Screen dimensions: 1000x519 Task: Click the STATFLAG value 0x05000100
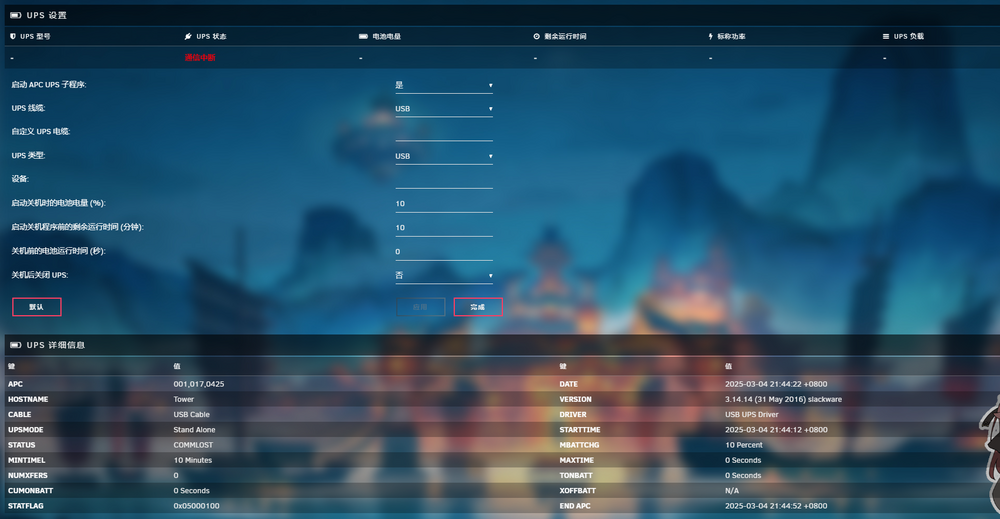point(196,506)
